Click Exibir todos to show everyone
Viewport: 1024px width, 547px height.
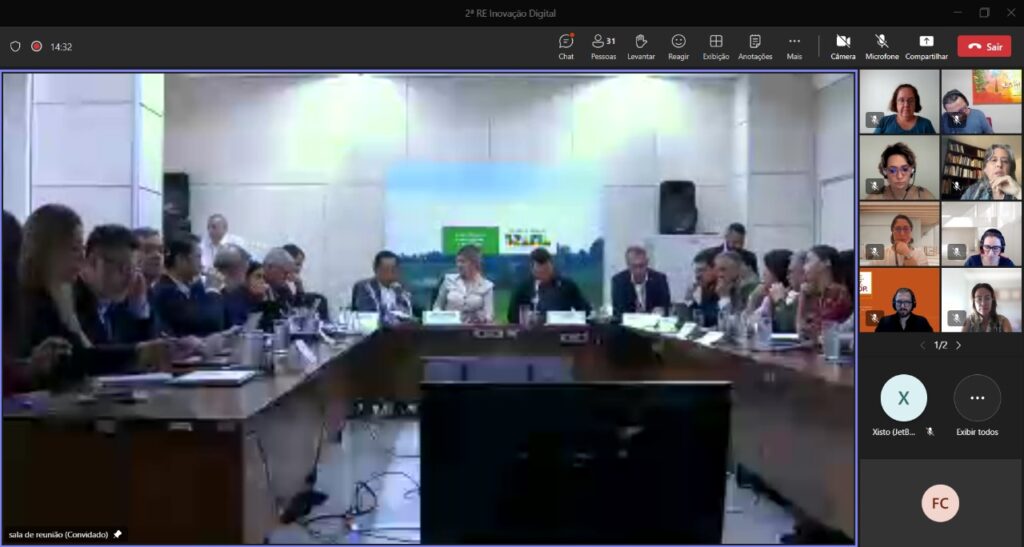click(976, 398)
